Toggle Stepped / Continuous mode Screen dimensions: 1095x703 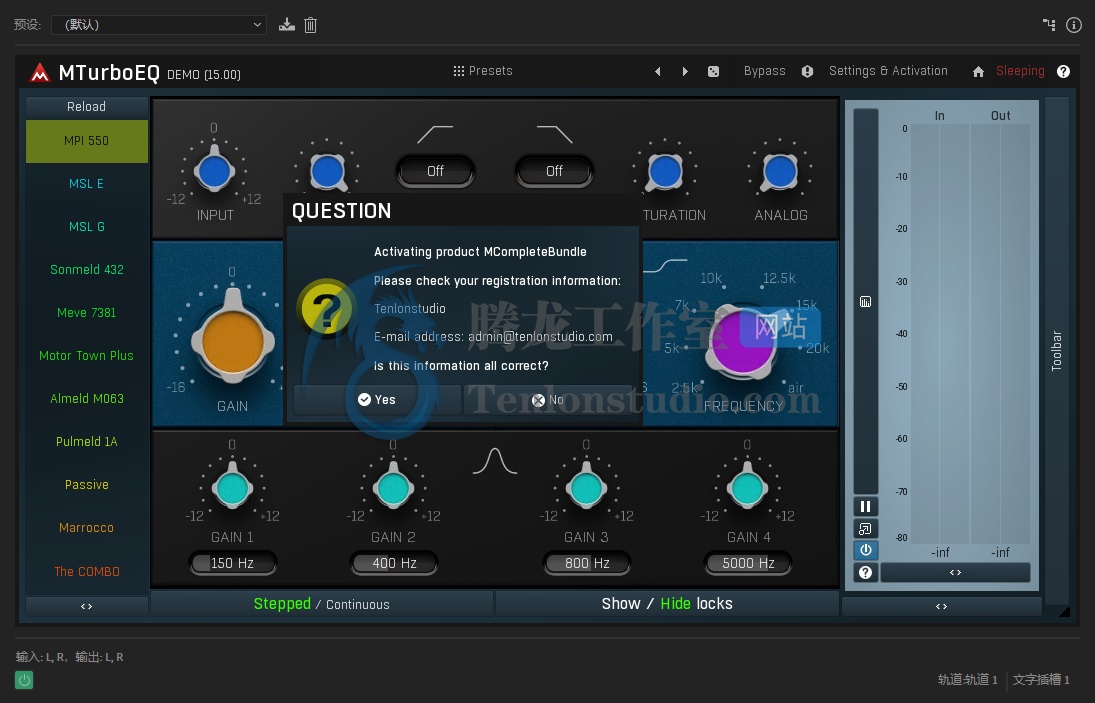click(322, 604)
